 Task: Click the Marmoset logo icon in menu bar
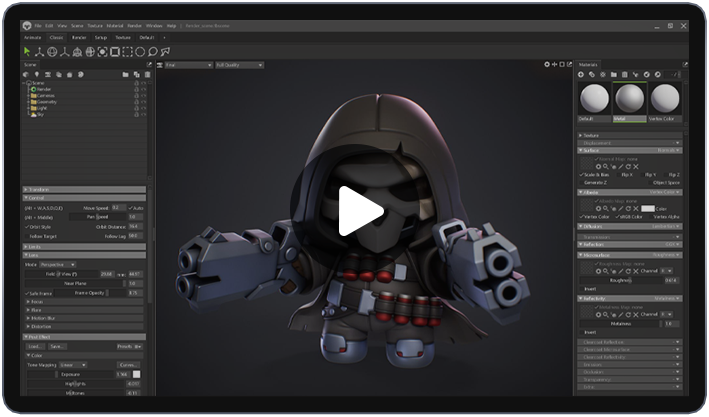point(27,26)
